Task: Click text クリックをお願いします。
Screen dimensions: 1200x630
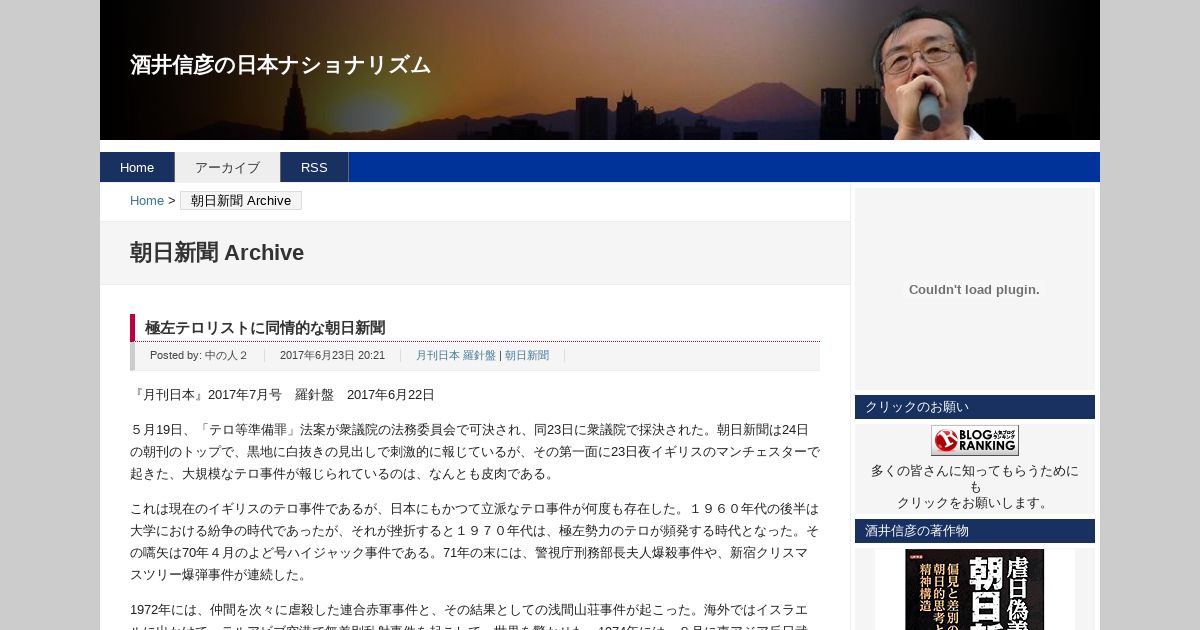Action: click(975, 503)
